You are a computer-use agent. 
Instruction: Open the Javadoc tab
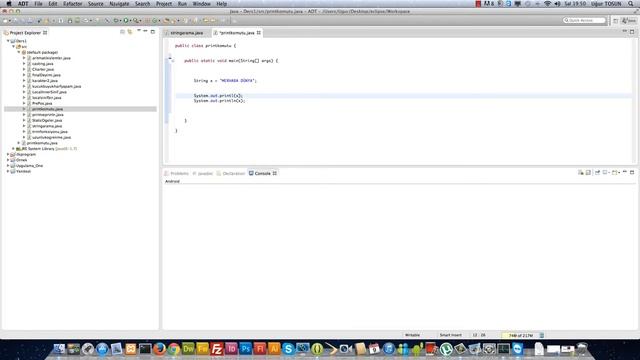coord(203,173)
